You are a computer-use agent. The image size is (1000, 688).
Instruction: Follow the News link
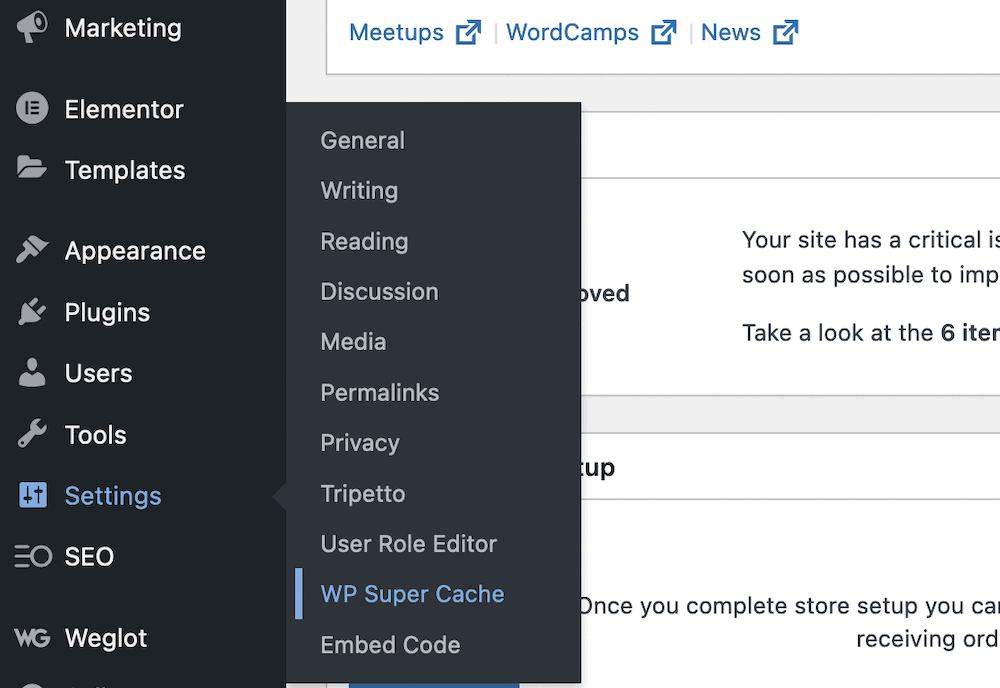730,33
